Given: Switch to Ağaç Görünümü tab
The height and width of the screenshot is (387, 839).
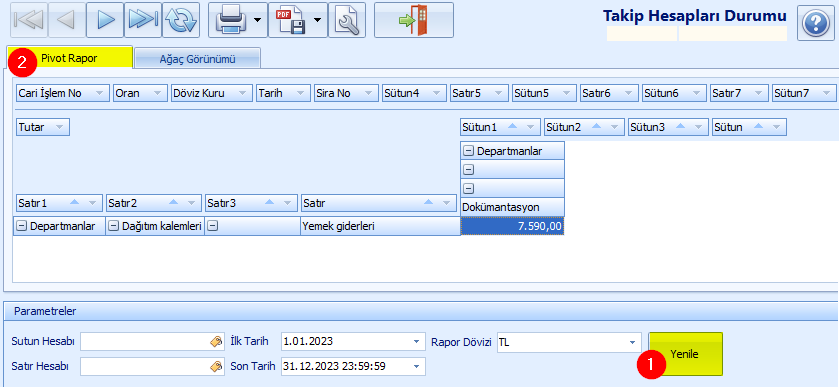Looking at the screenshot, I should [x=197, y=58].
